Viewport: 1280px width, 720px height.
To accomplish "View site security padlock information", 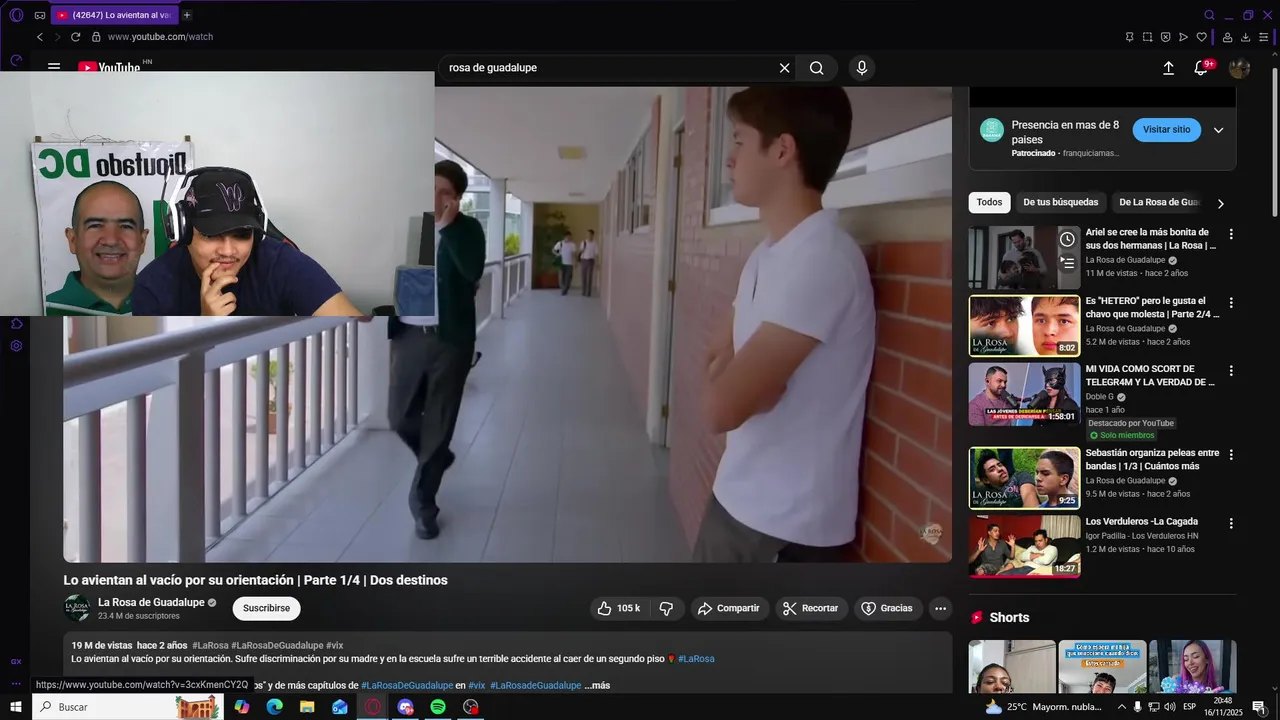I will point(96,37).
